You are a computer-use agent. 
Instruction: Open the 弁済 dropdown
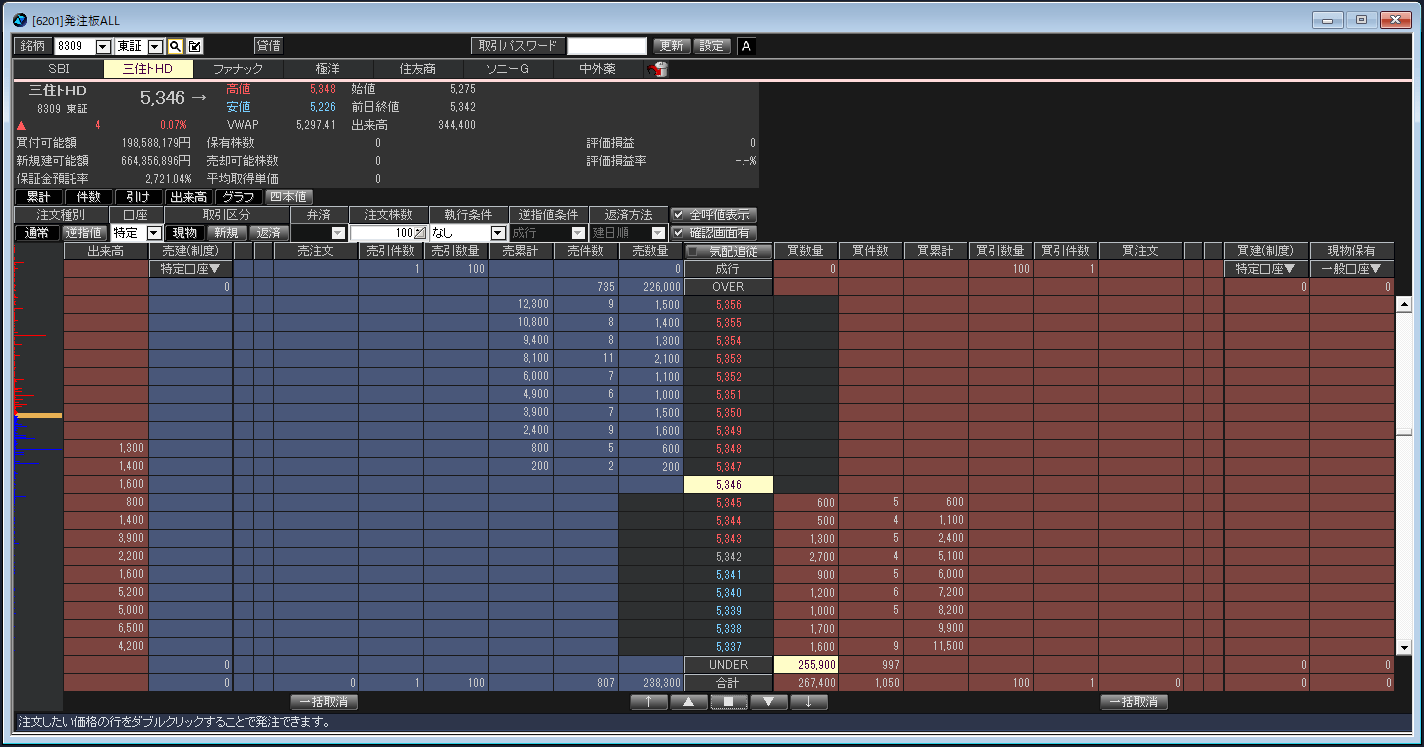point(338,233)
